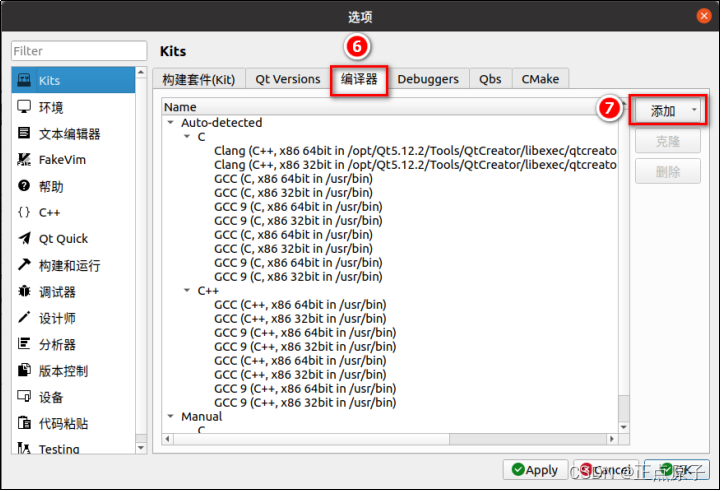The image size is (721, 491).
Task: Click the compiler list scroll-right arrow
Action: [612, 439]
